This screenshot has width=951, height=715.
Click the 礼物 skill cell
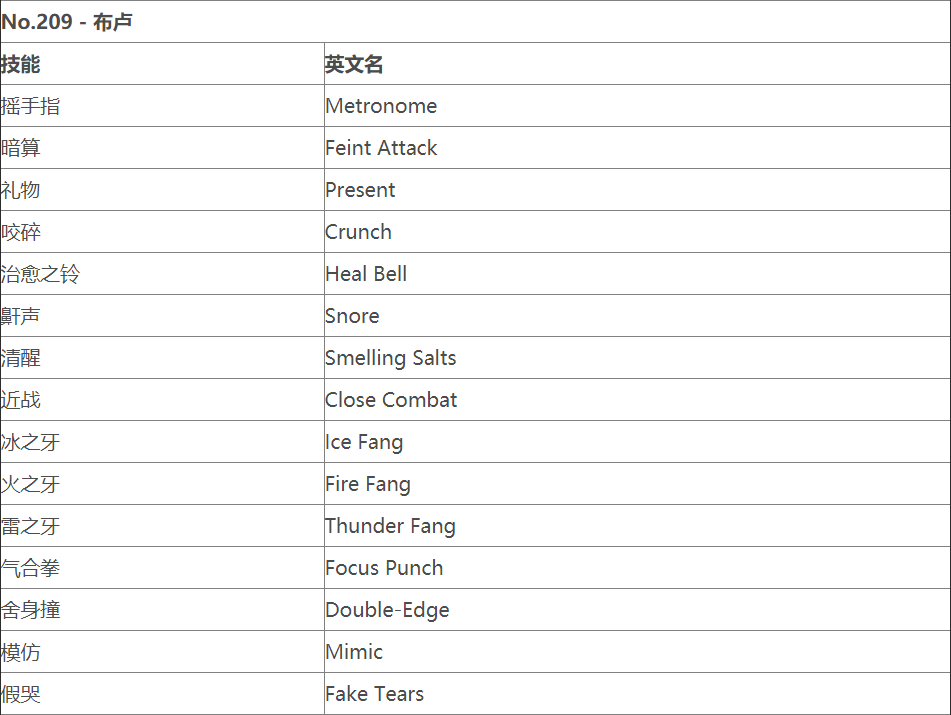[x=21, y=190]
